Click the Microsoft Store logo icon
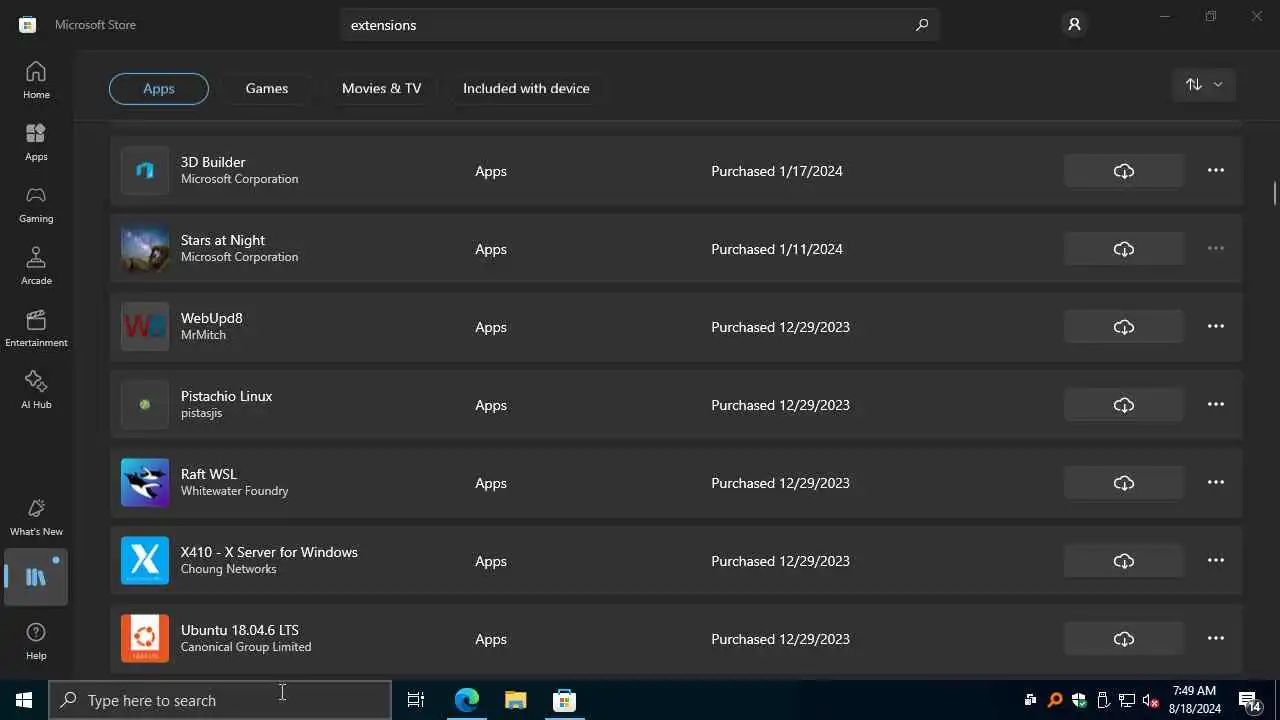Image resolution: width=1280 pixels, height=720 pixels. tap(28, 25)
